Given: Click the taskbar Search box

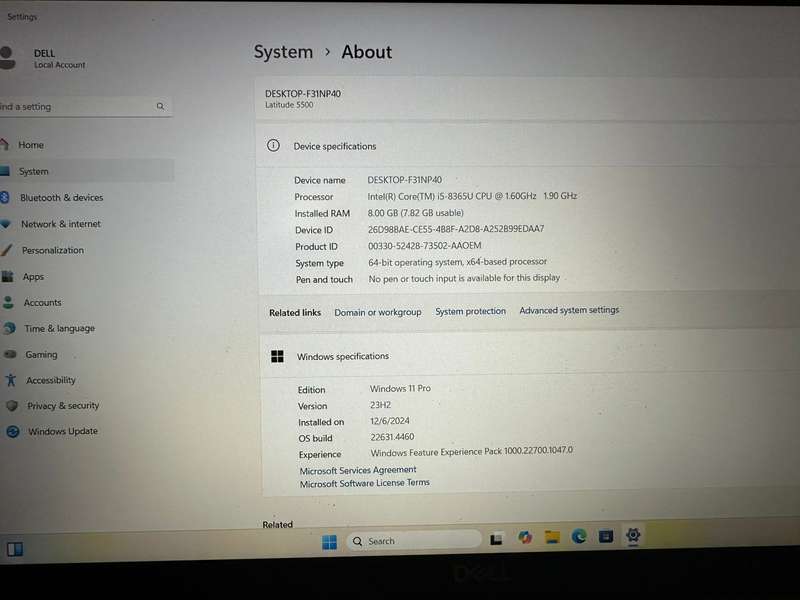Looking at the screenshot, I should click(x=414, y=540).
